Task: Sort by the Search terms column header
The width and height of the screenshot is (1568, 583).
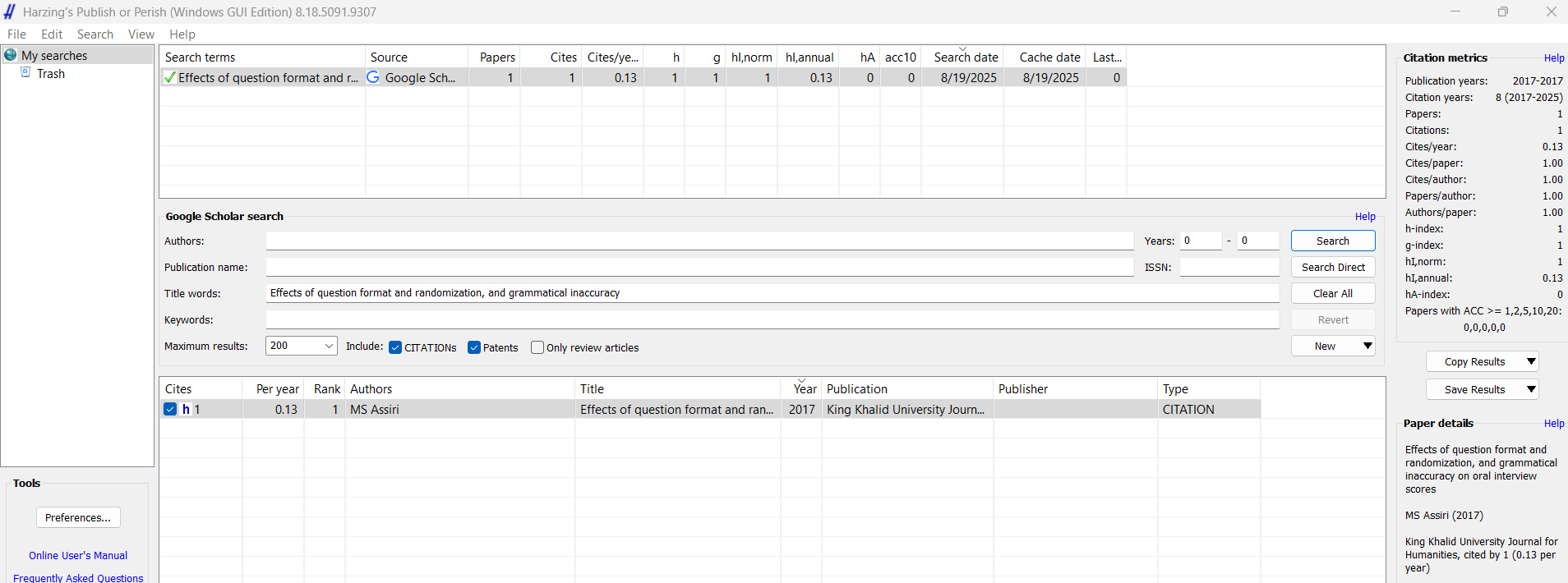Action: (262, 57)
